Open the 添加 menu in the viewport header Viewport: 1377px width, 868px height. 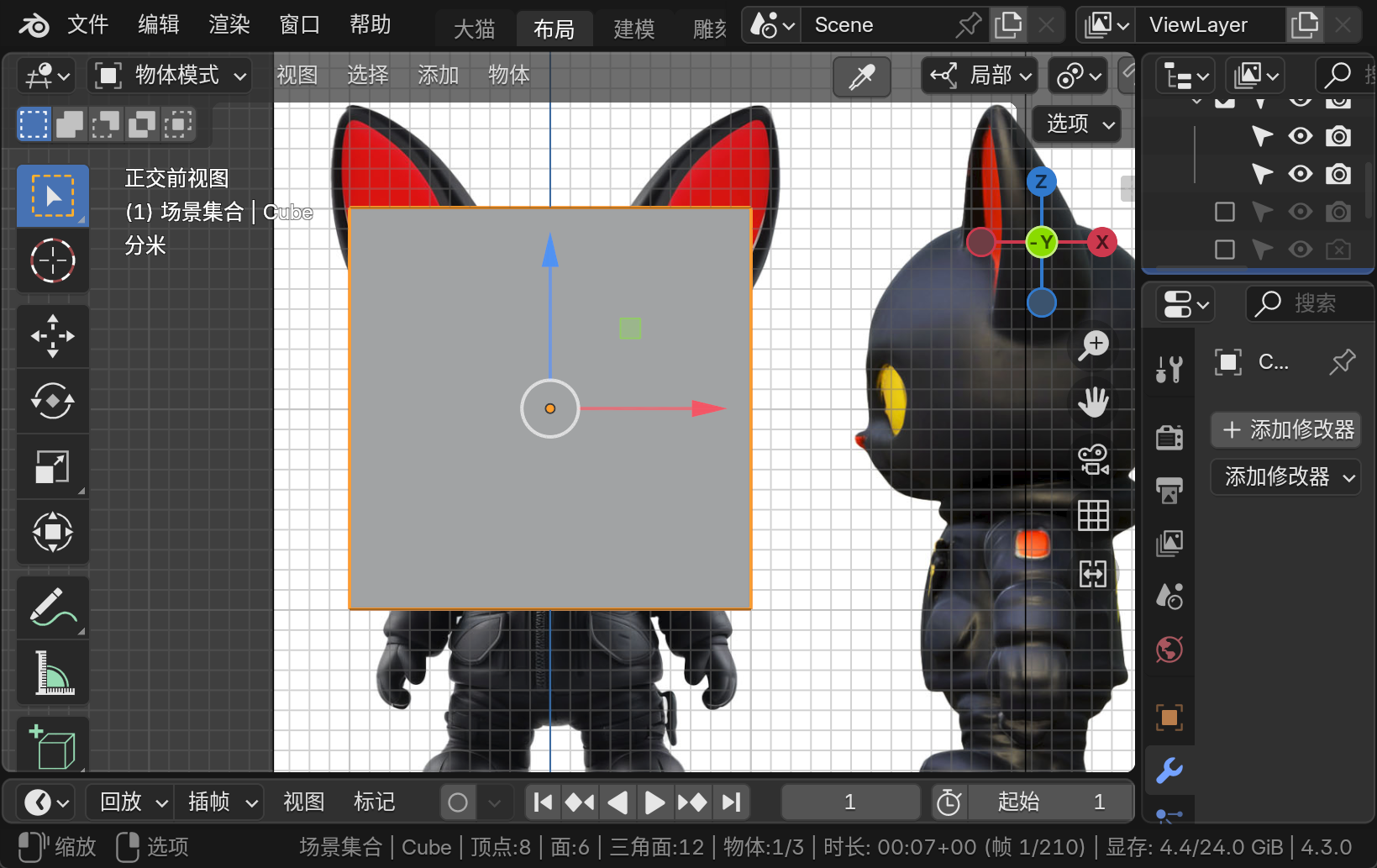coord(439,76)
